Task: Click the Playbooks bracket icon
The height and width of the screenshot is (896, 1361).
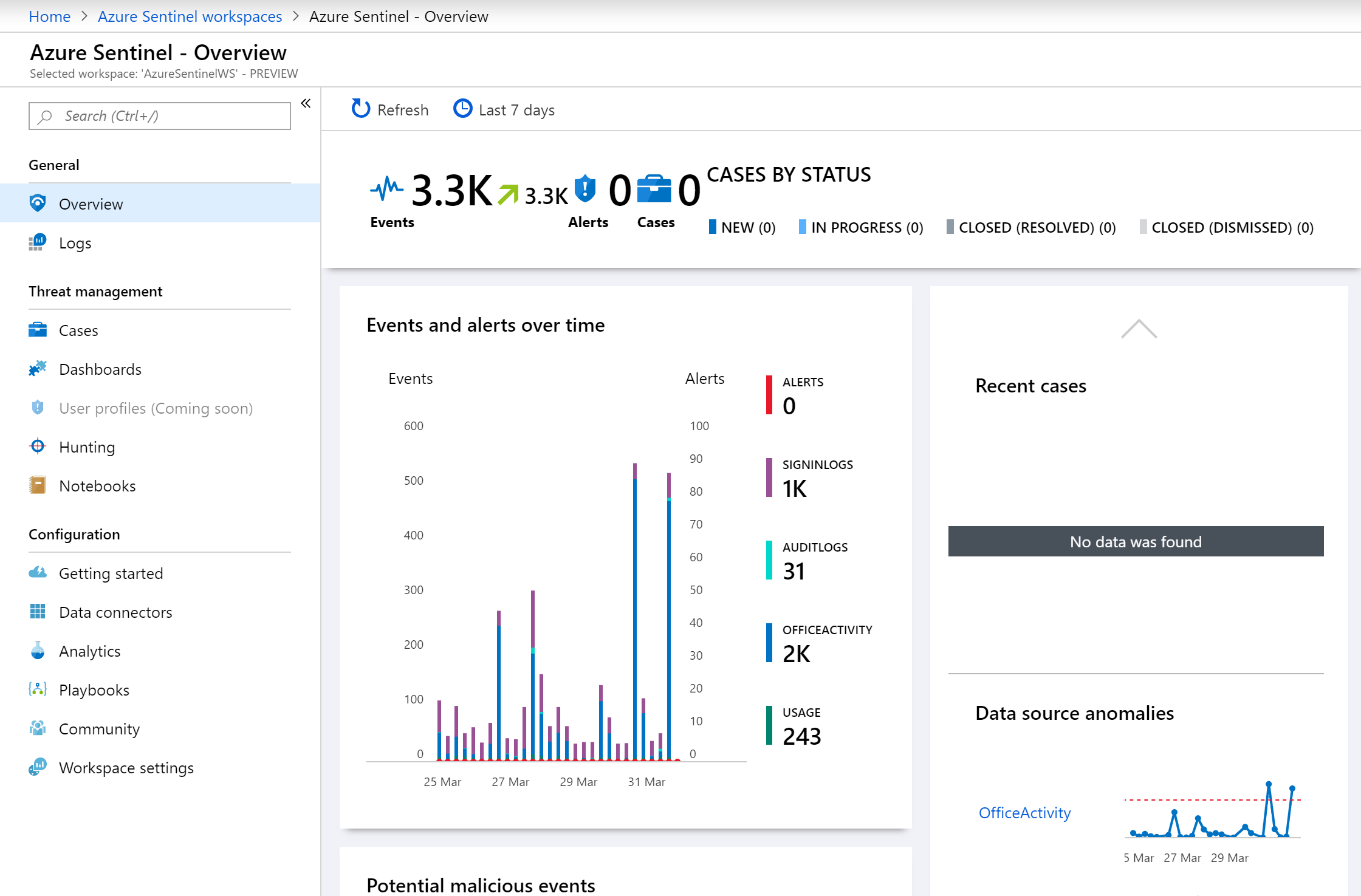Action: point(38,689)
